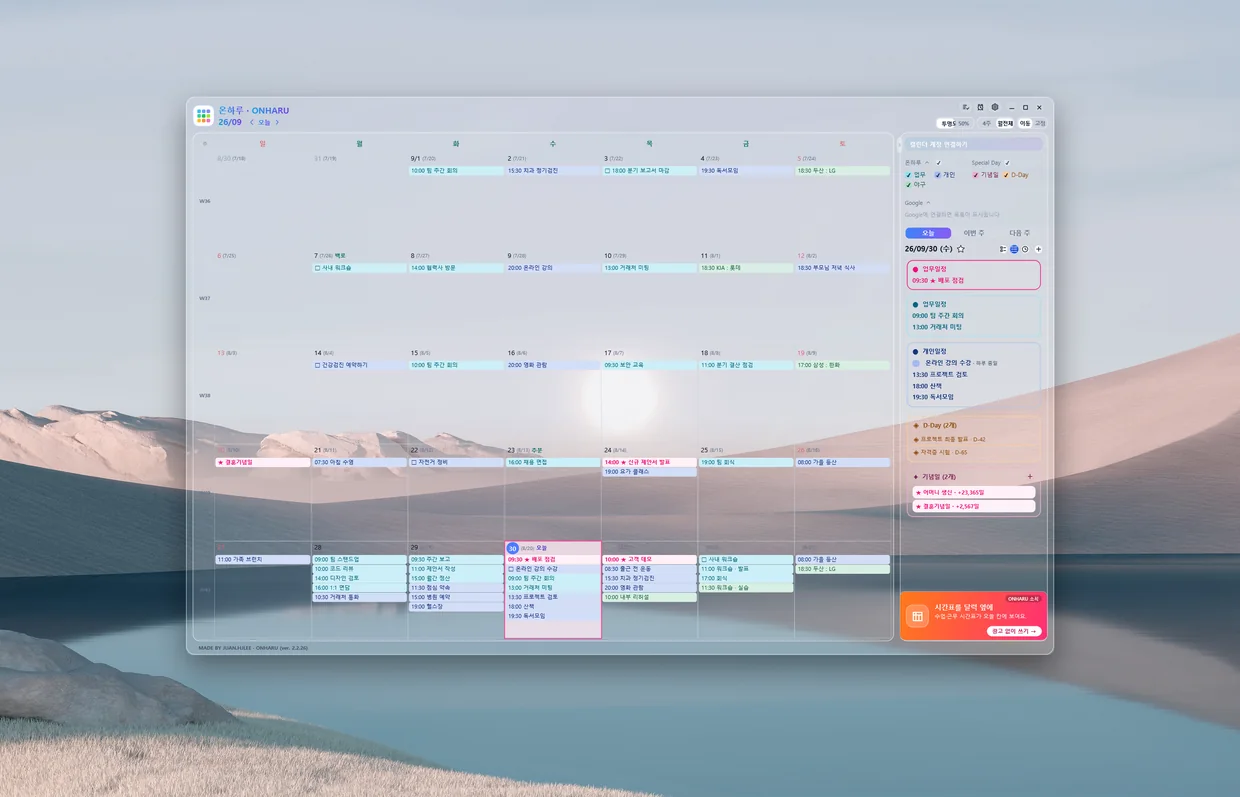Select the 오늘 tab in the side panel
1240x797 pixels.
[928, 233]
